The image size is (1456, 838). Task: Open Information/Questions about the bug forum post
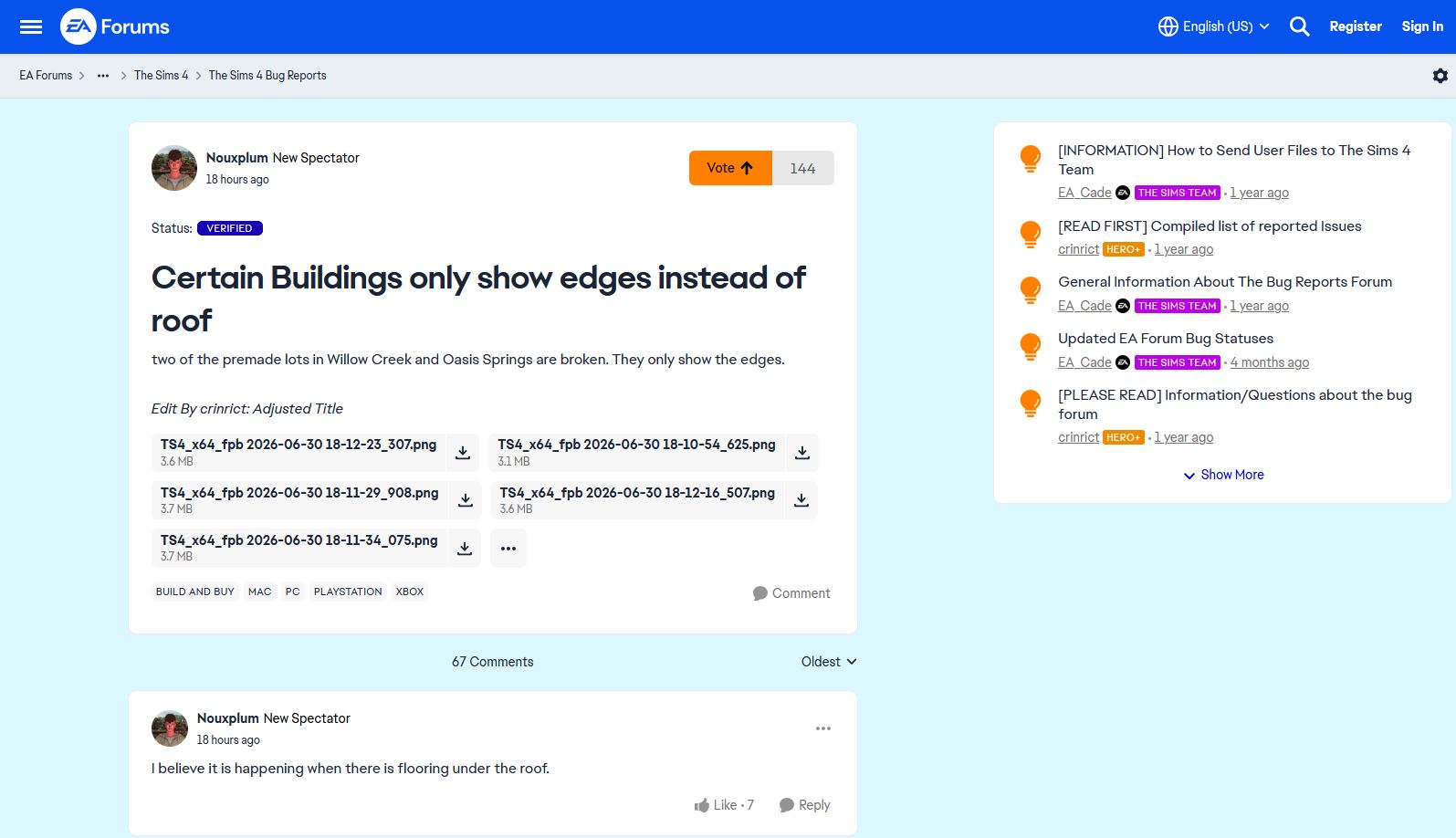(x=1235, y=404)
